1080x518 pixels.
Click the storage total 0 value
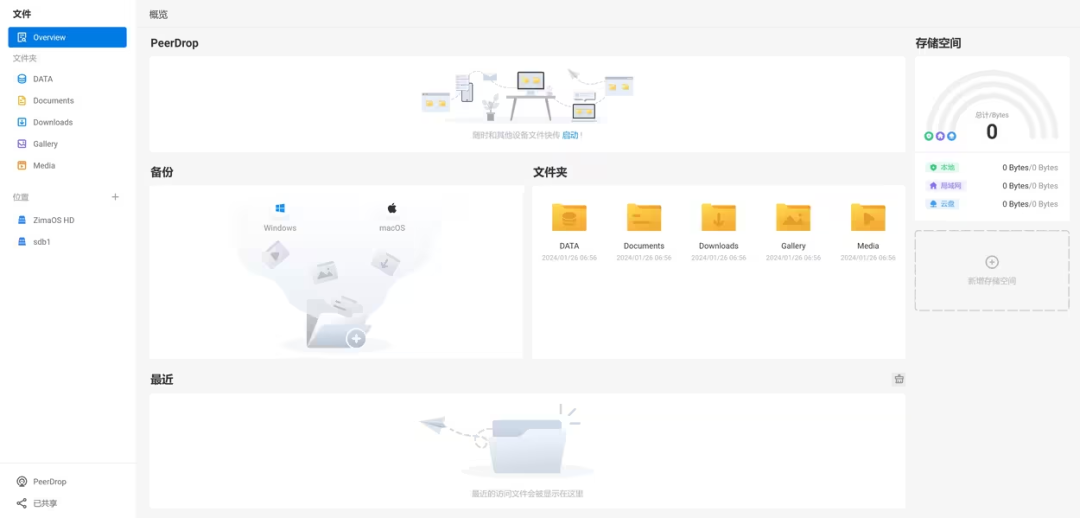(x=992, y=131)
